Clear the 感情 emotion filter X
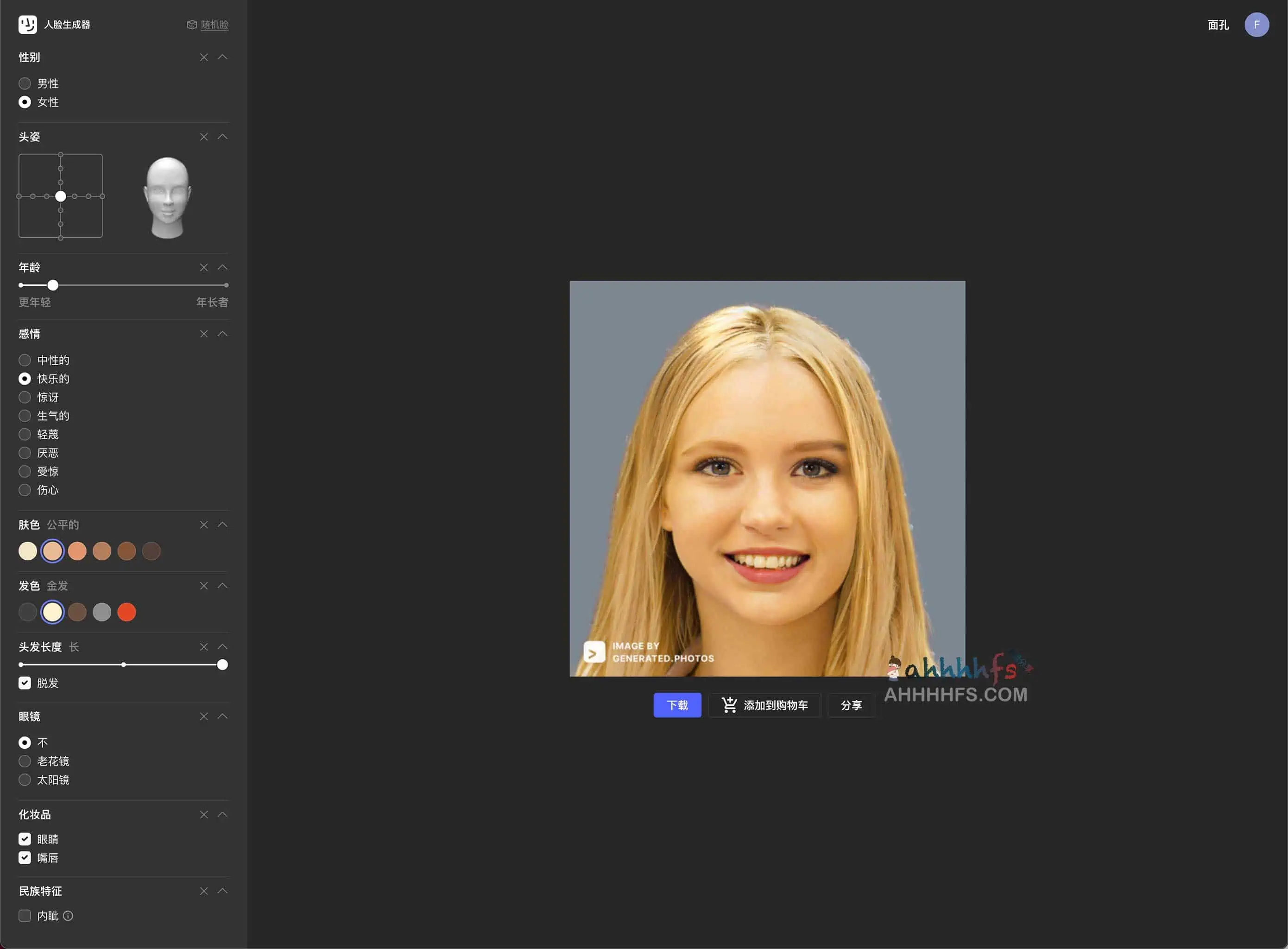 204,334
